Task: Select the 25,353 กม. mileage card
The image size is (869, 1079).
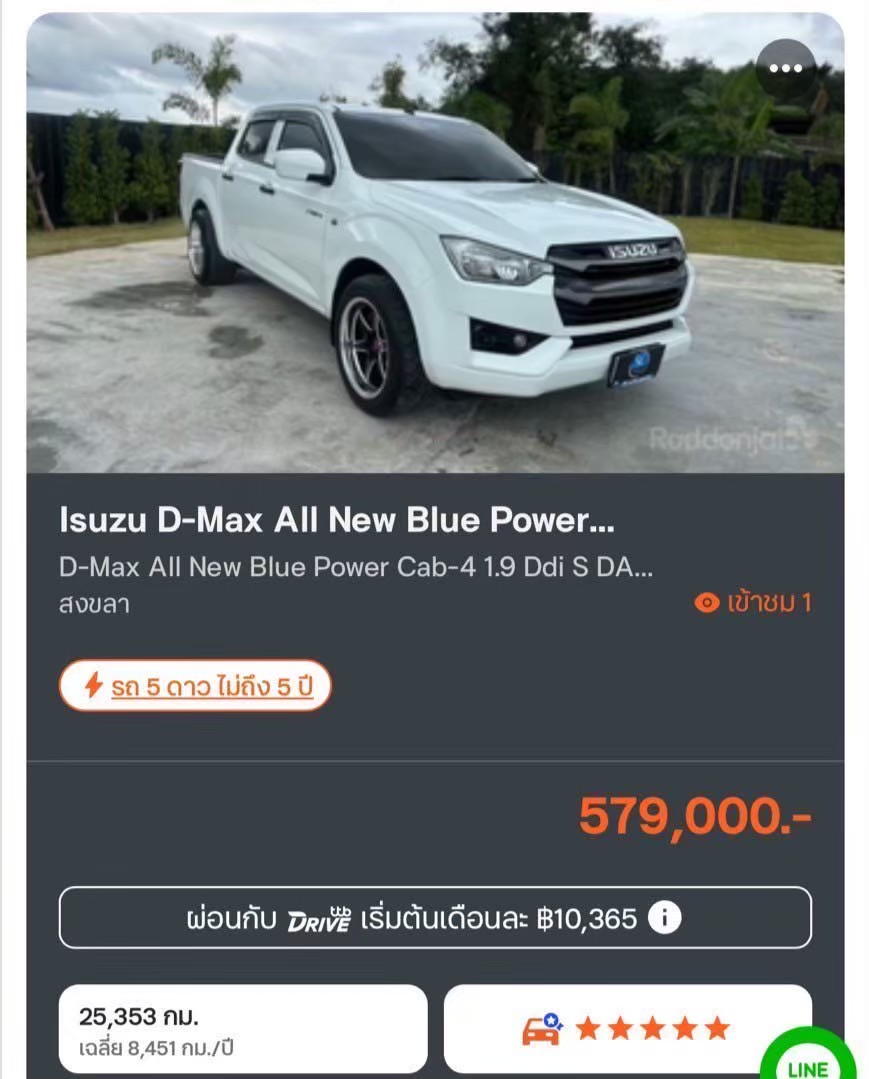Action: coord(243,1029)
